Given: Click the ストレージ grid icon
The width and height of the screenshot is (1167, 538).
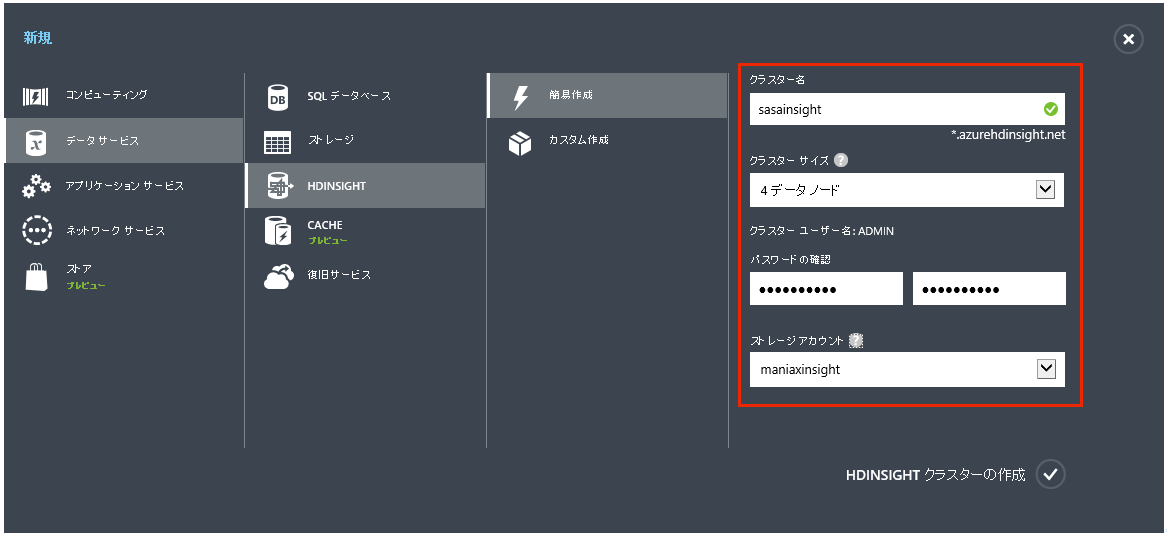Looking at the screenshot, I should 278,142.
